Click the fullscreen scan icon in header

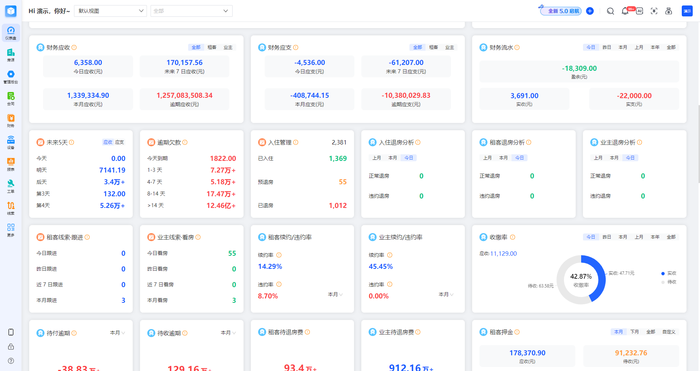[x=654, y=11]
